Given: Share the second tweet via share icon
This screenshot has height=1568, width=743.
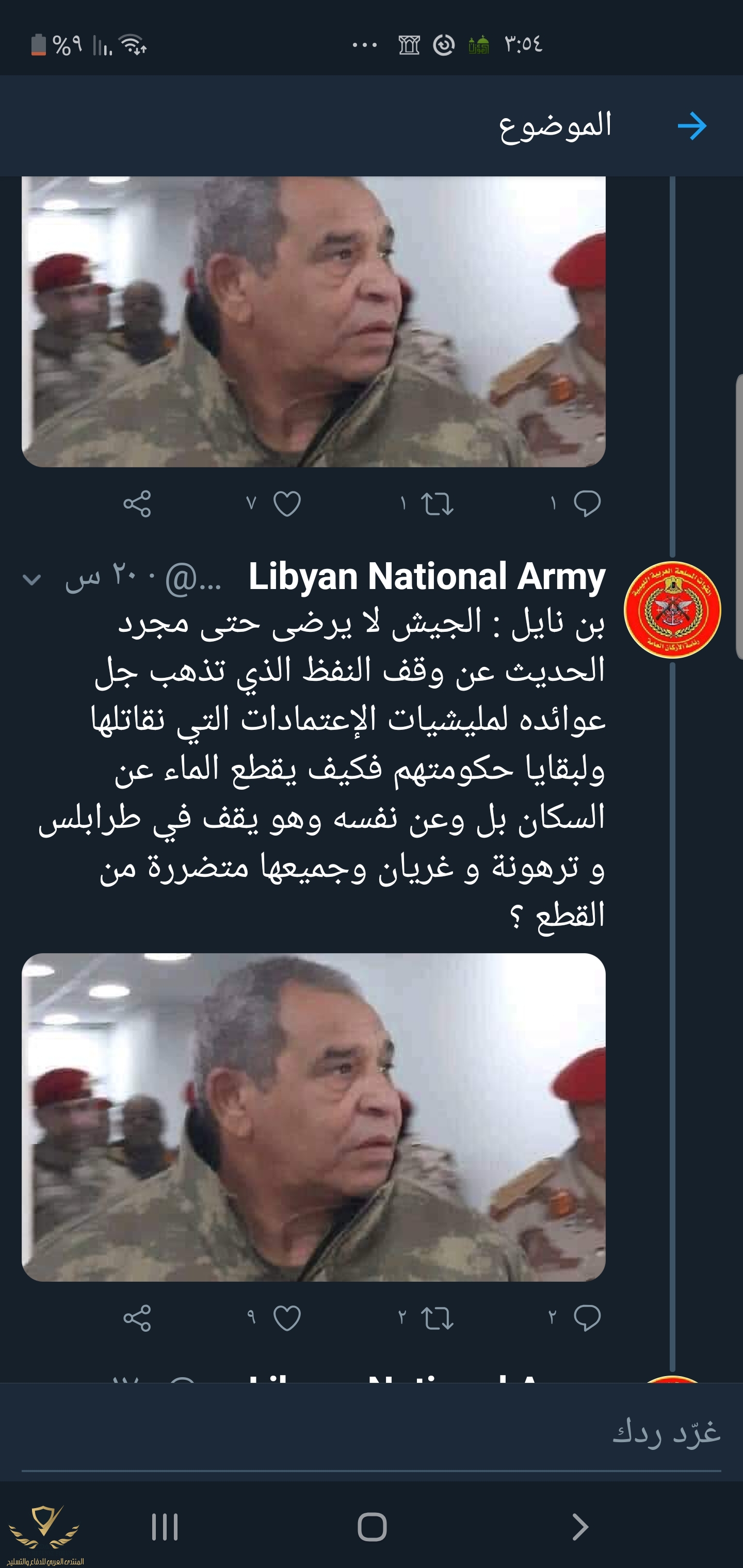Looking at the screenshot, I should tap(137, 1318).
